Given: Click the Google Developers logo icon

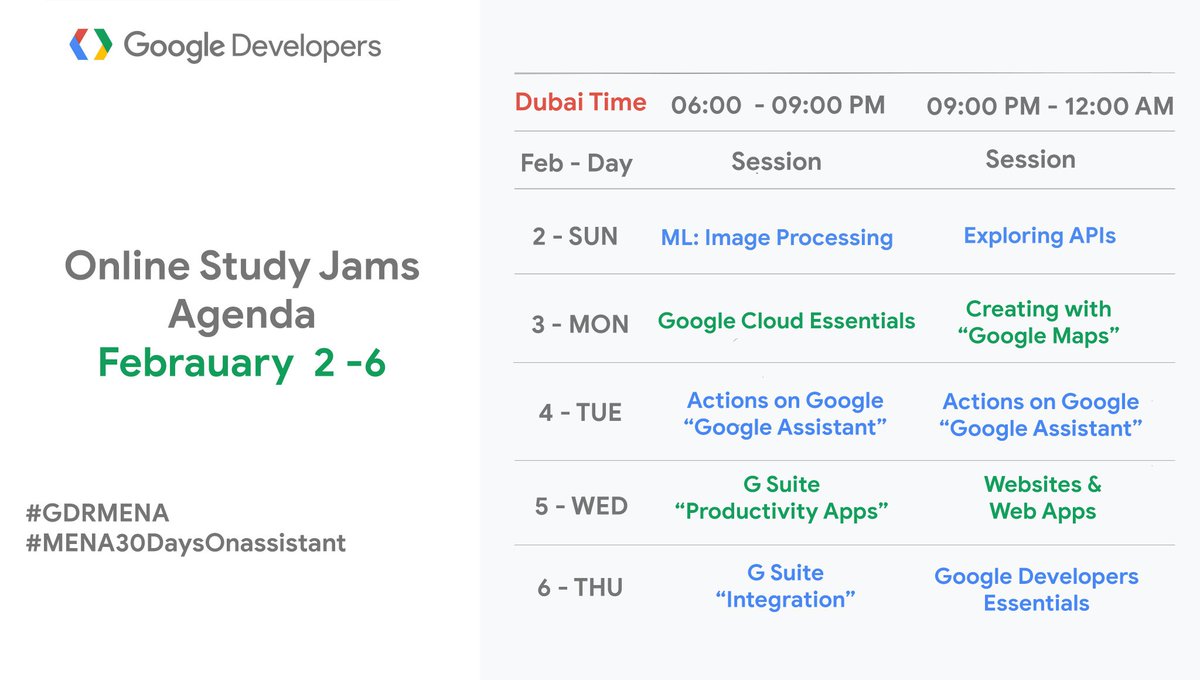Looking at the screenshot, I should [92, 45].
